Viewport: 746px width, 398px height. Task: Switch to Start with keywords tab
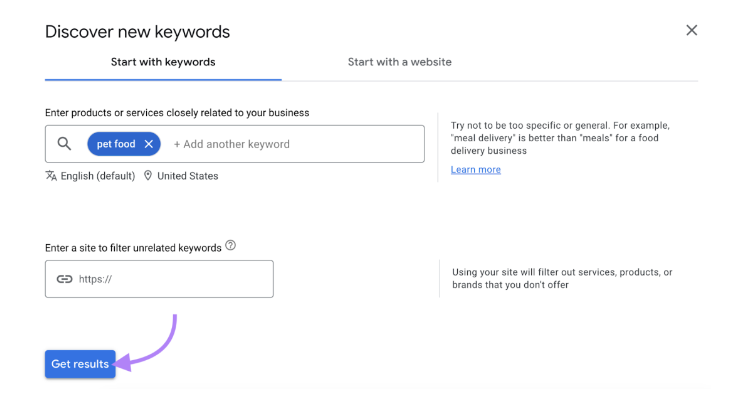pos(163,62)
